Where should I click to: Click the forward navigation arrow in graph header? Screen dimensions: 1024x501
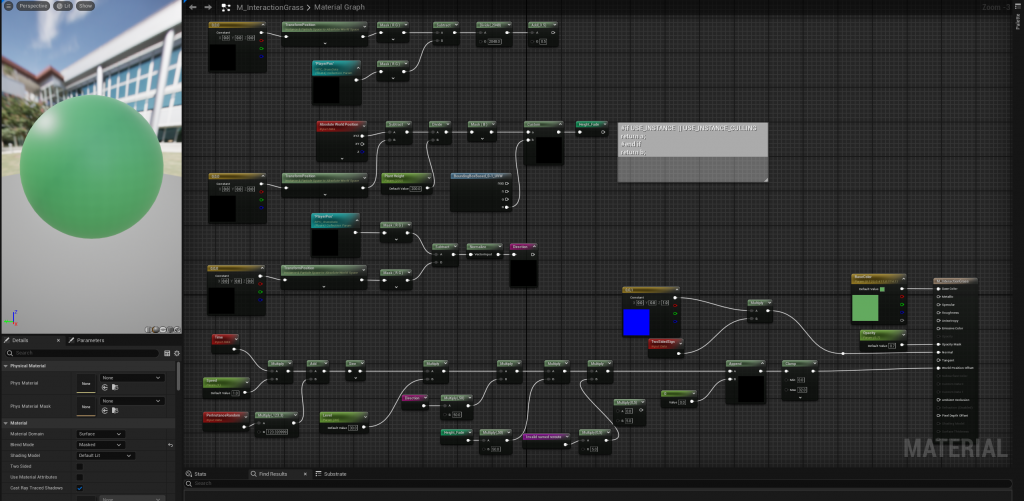[207, 7]
